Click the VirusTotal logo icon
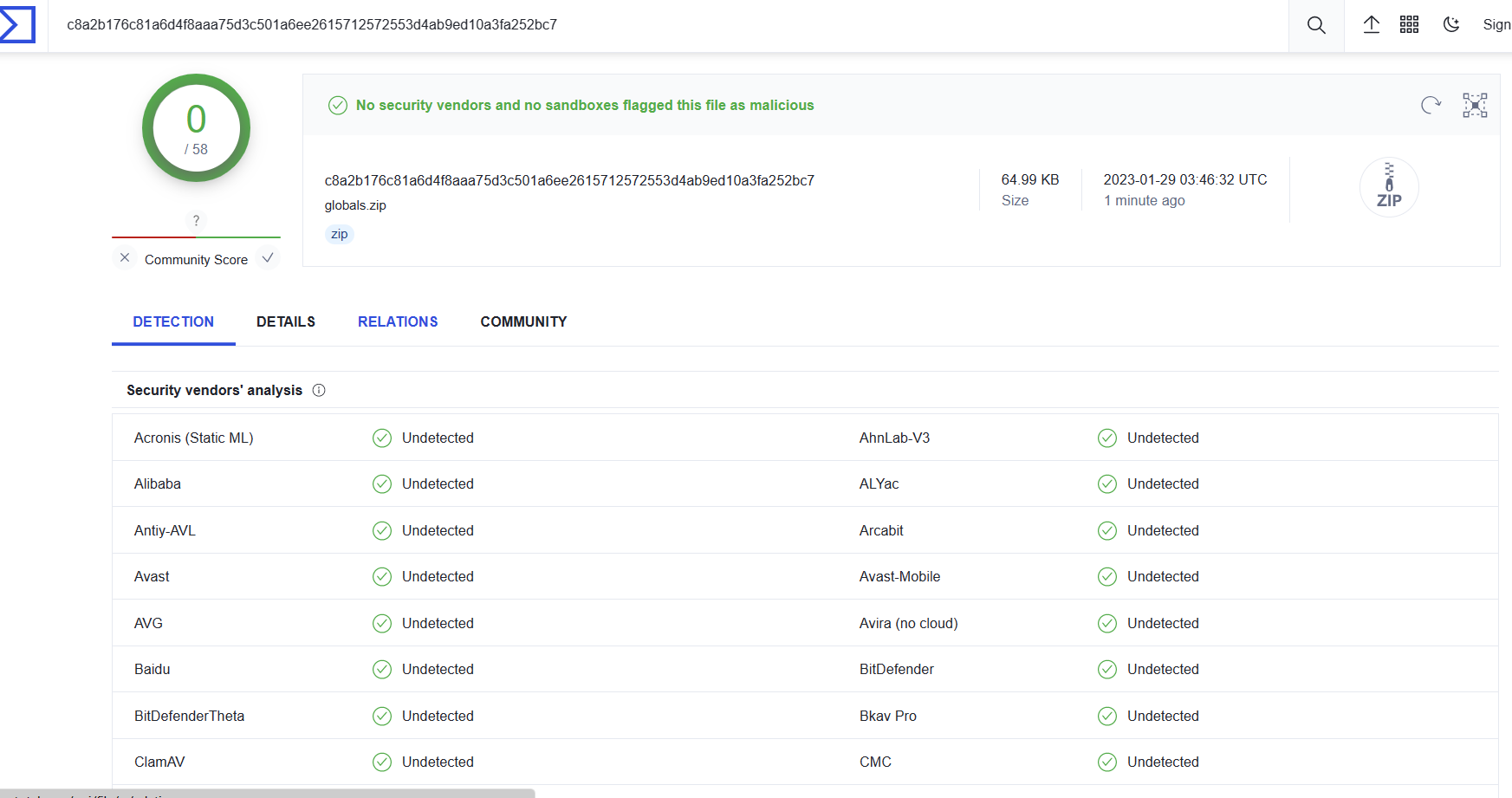1512x798 pixels. point(17,24)
